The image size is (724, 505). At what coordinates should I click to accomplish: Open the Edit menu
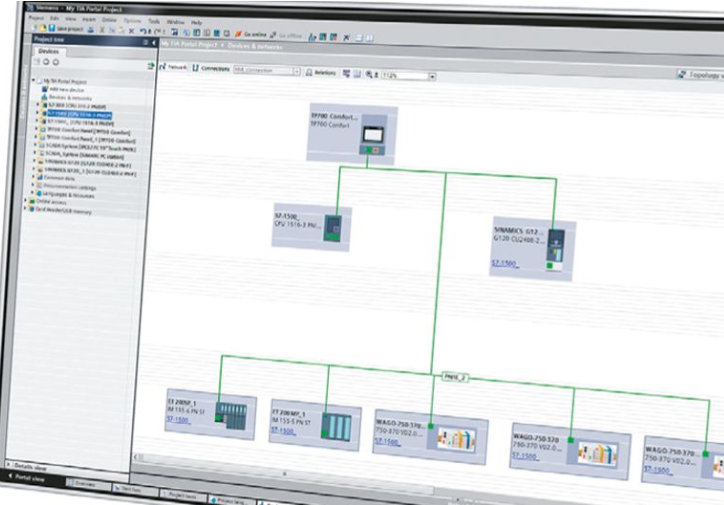tap(54, 18)
